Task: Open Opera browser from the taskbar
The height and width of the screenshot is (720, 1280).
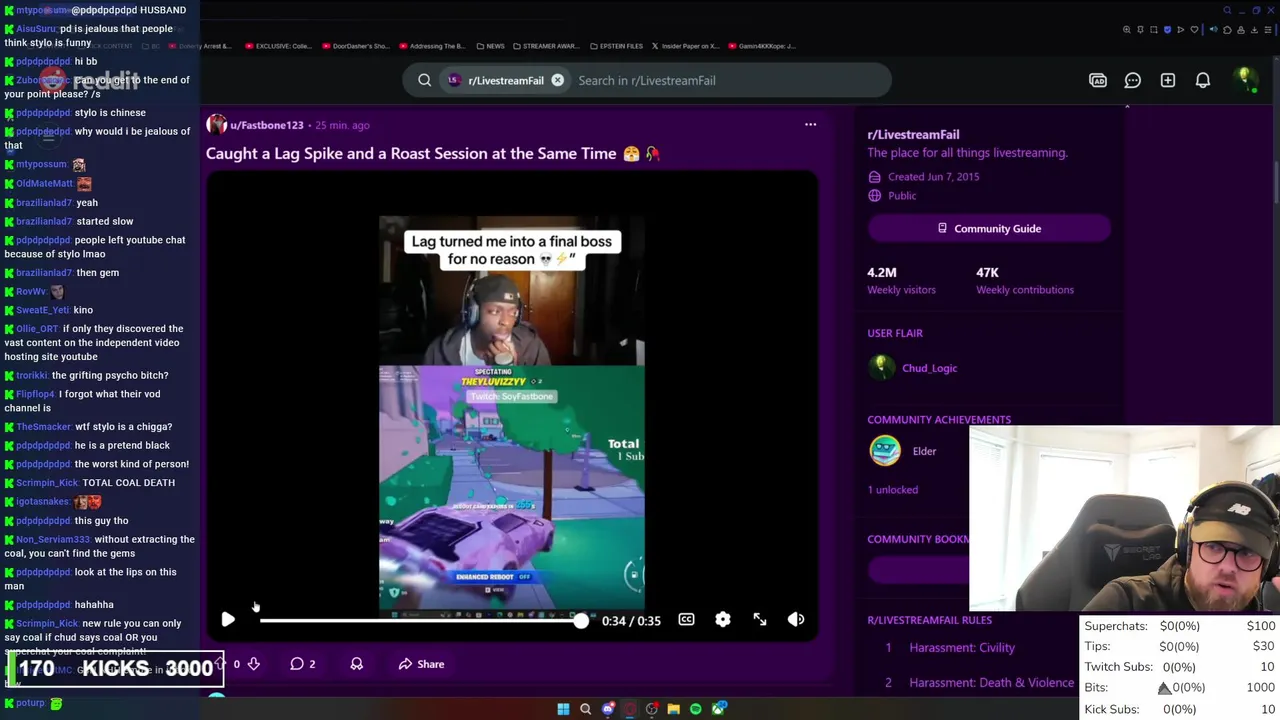Action: (629, 709)
